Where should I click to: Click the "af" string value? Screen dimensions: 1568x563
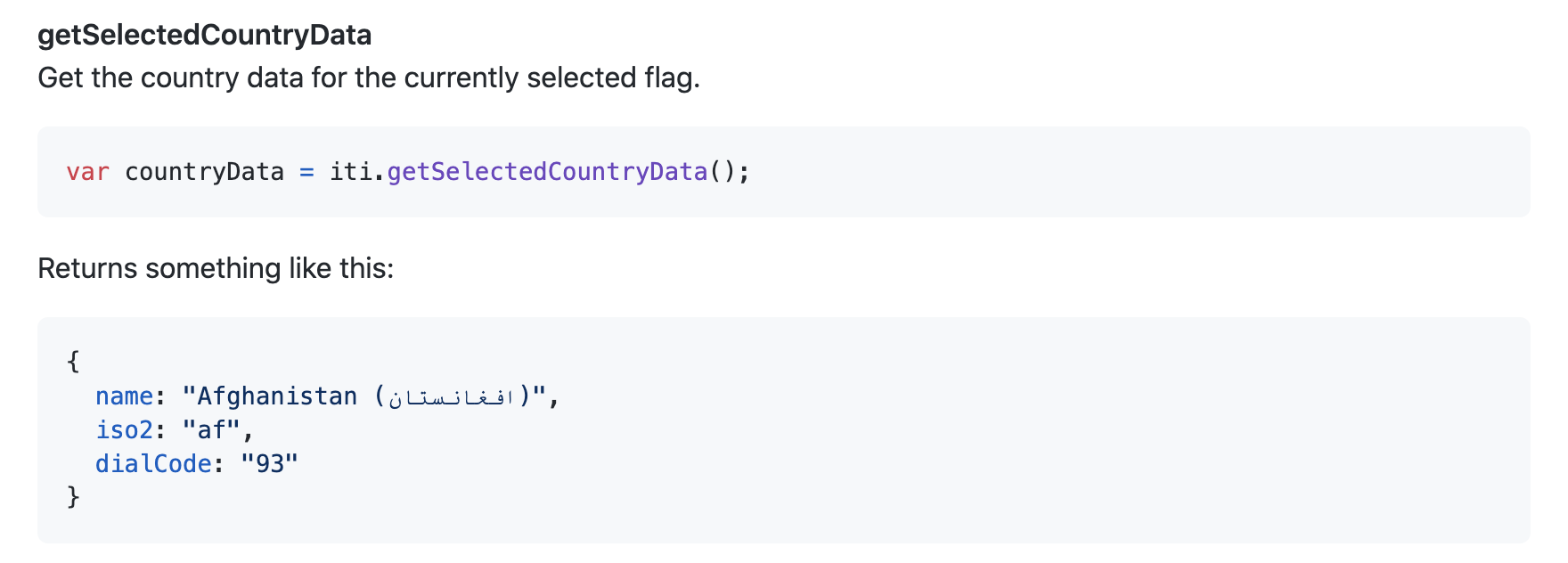tap(212, 429)
